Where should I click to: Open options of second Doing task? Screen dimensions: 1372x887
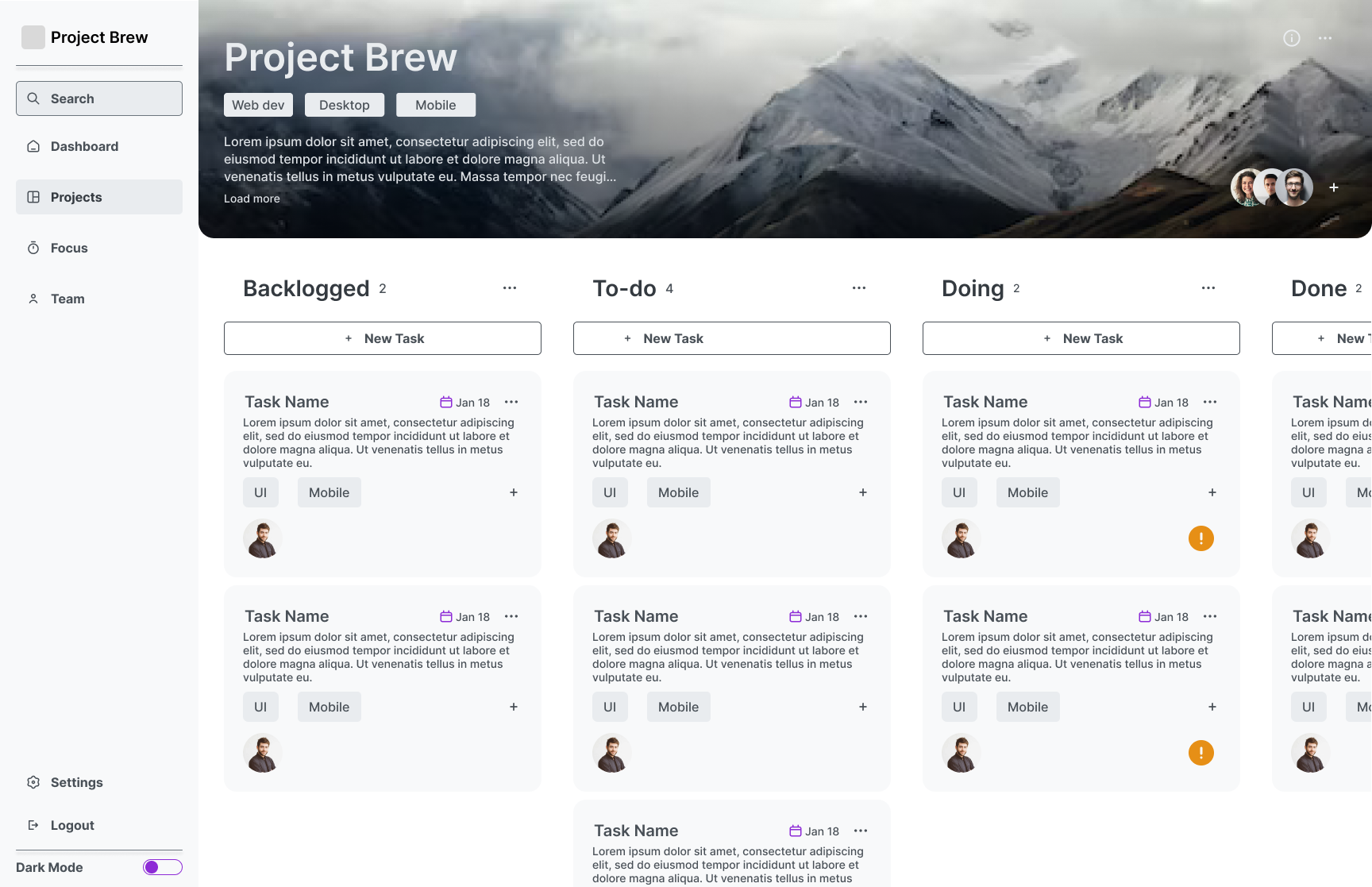click(x=1210, y=617)
